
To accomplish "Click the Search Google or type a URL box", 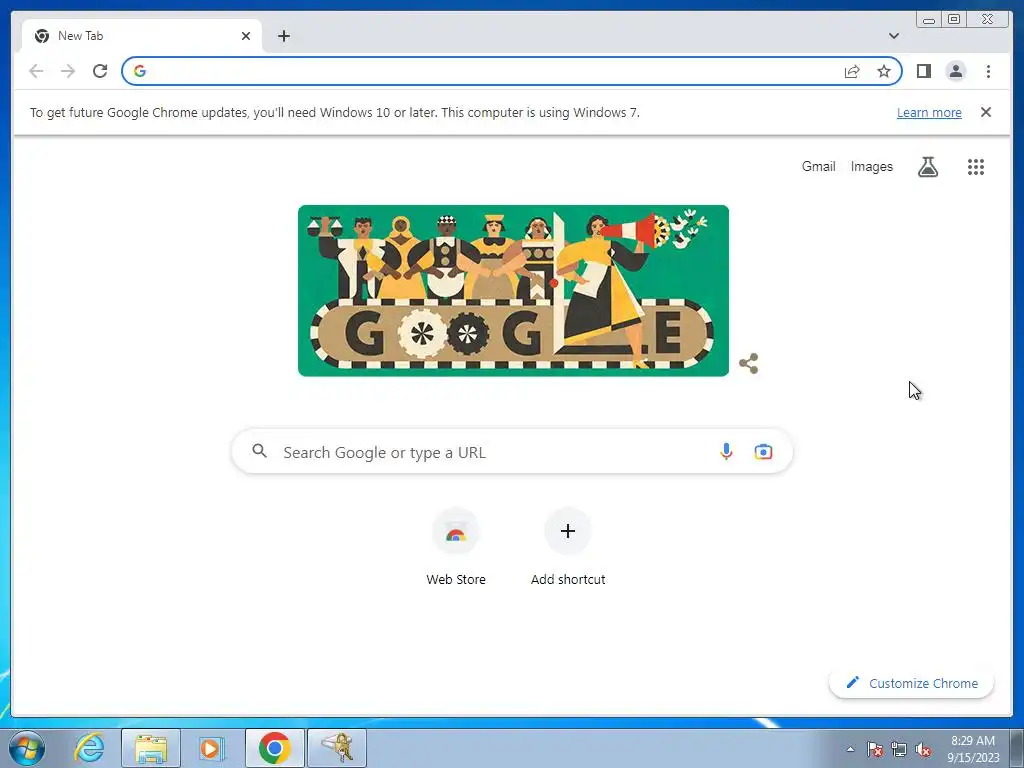I will [512, 451].
